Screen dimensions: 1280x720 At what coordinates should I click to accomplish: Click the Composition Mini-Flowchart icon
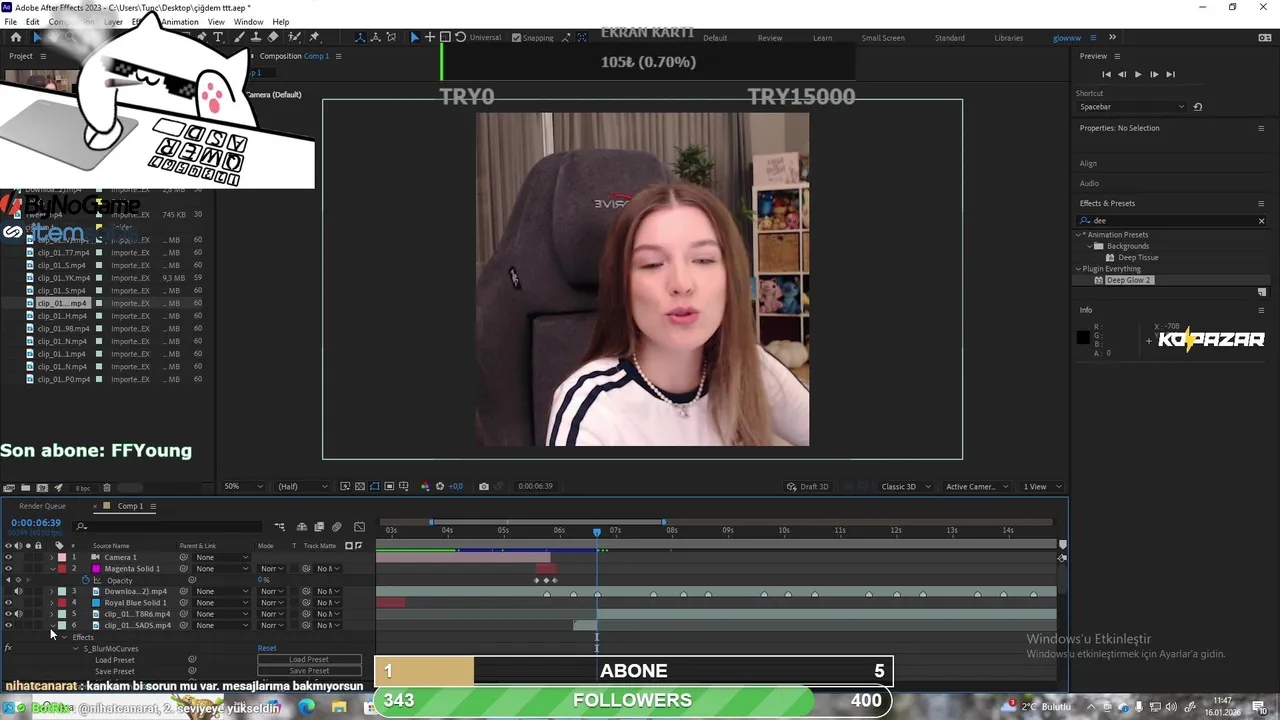(279, 527)
